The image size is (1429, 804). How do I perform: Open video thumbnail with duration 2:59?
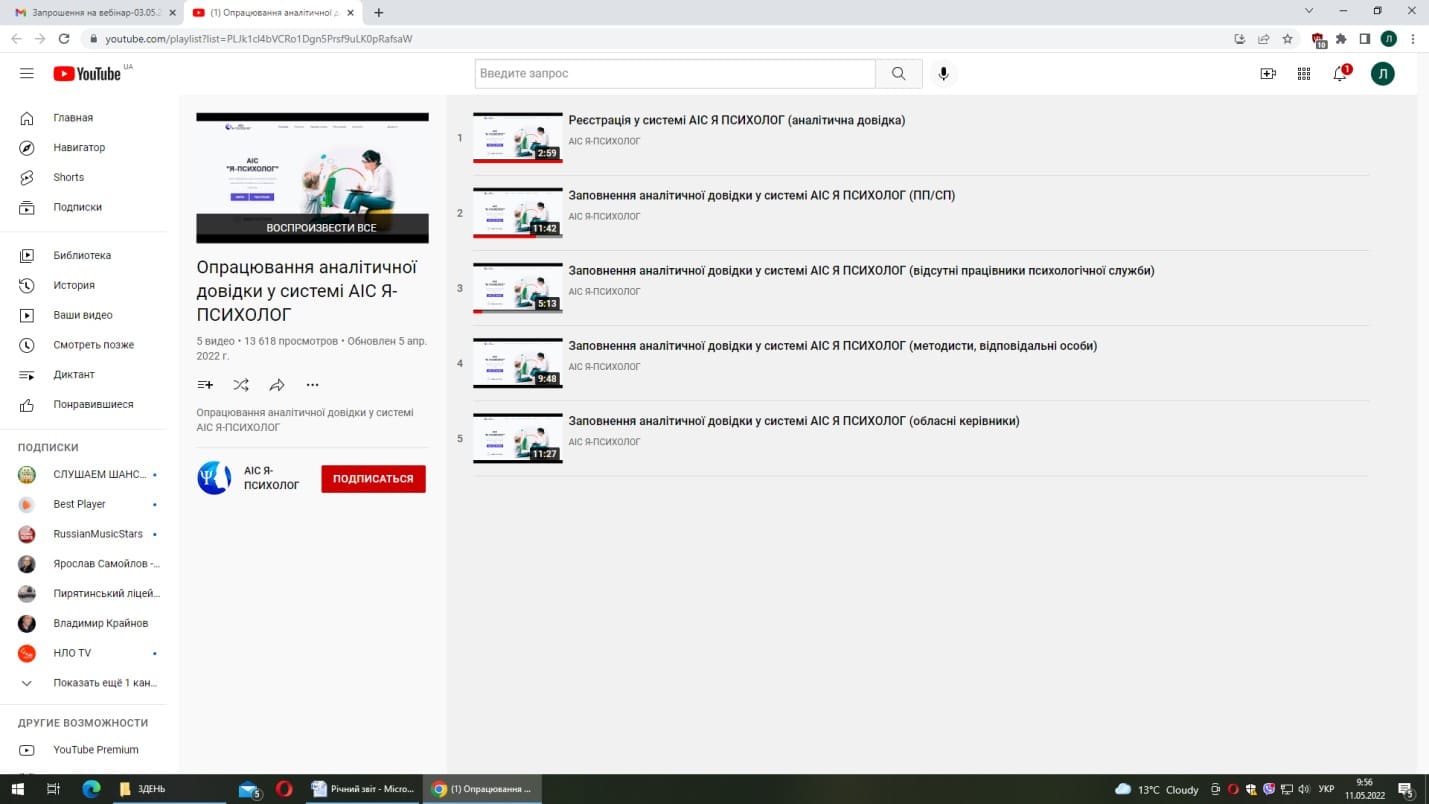[x=518, y=138]
